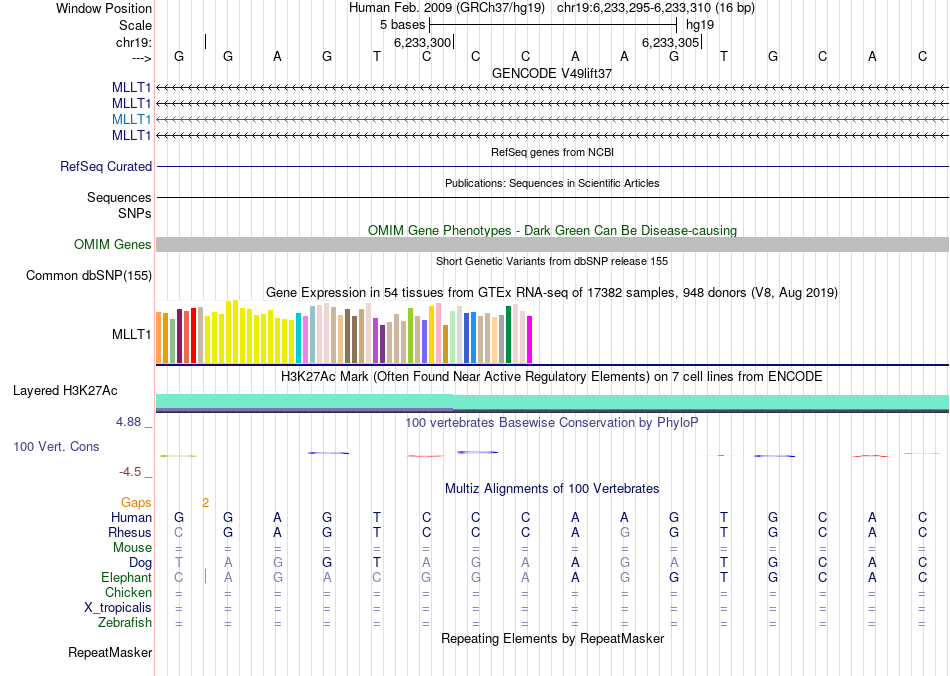Select the Human alignment row label
The width and height of the screenshot is (950, 676).
[x=131, y=517]
